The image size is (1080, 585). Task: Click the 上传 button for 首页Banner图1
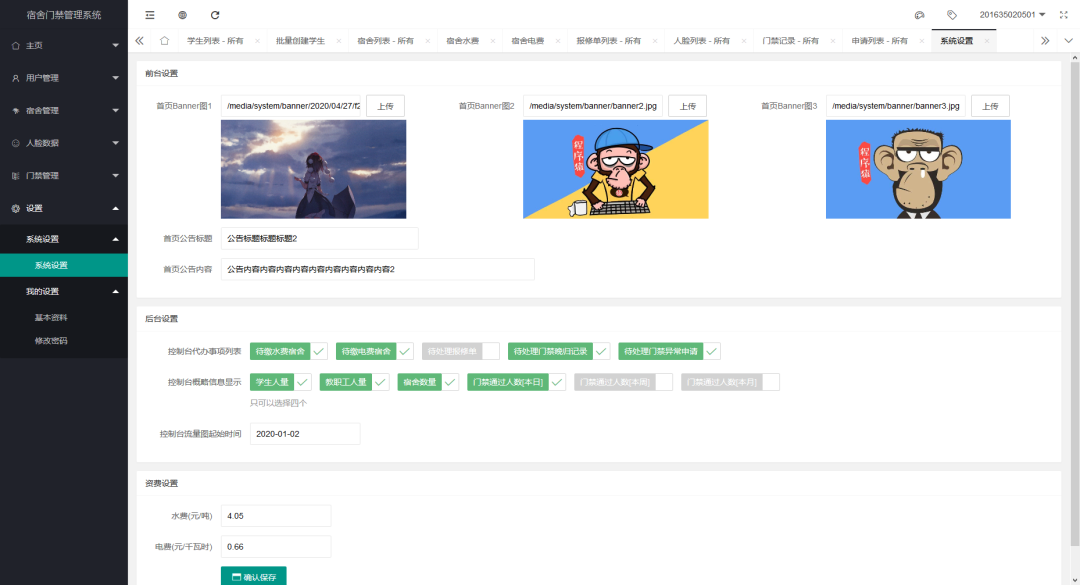point(383,105)
